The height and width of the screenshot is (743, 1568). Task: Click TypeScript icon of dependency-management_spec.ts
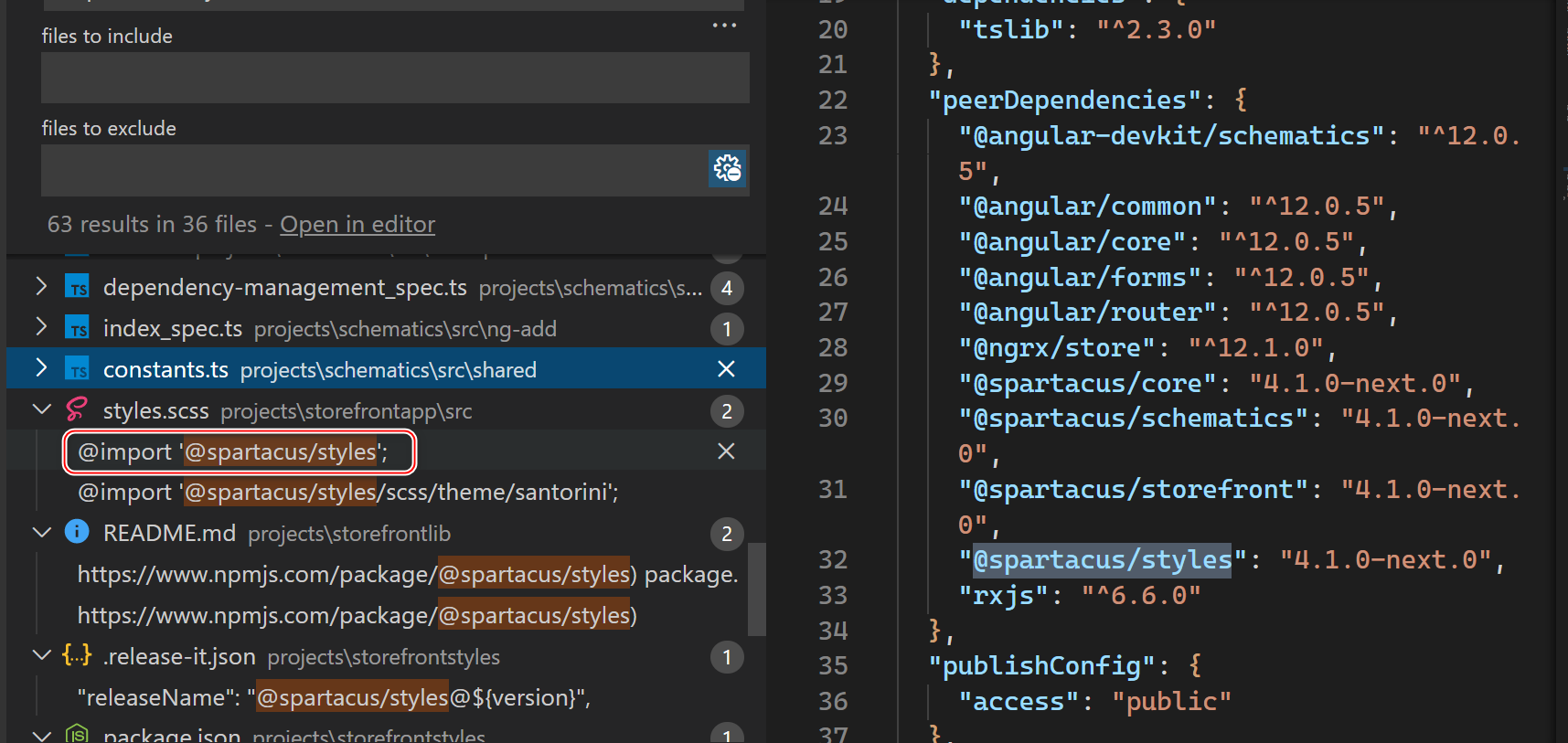pos(78,288)
